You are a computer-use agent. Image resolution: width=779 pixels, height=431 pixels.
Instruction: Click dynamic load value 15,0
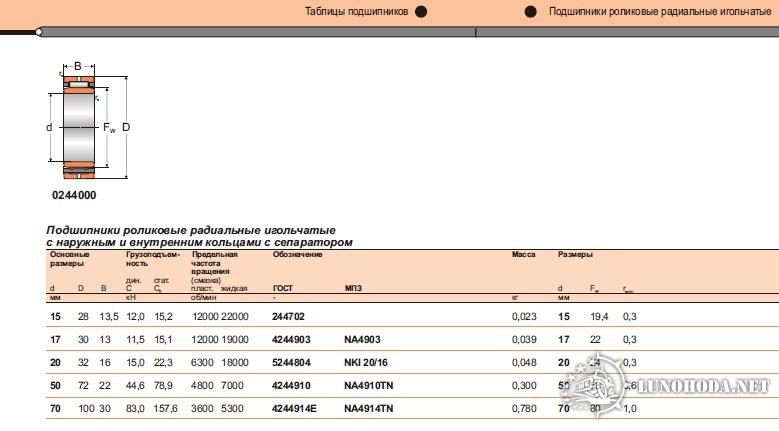pyautogui.click(x=135, y=362)
